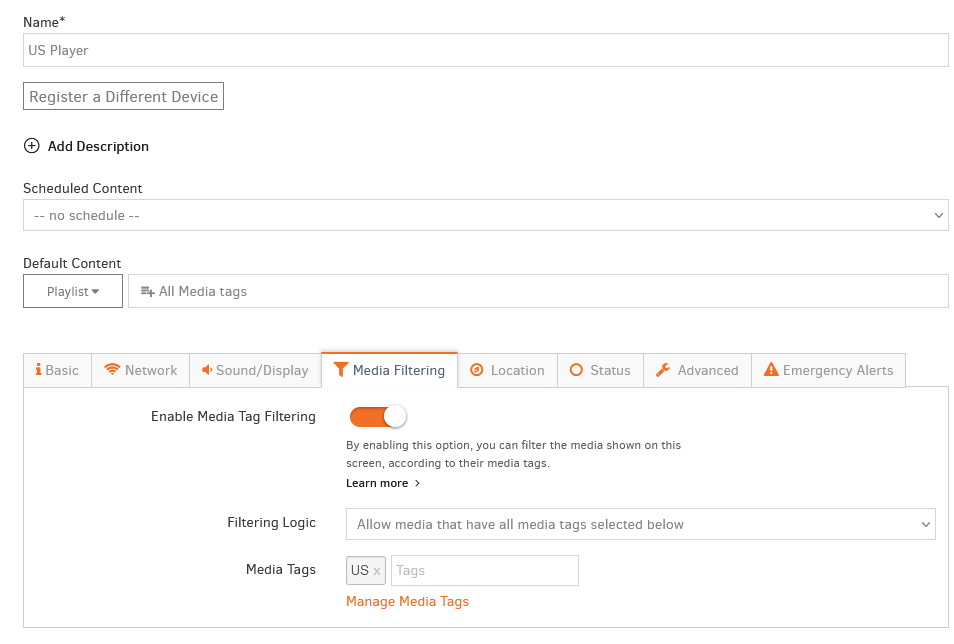Click the wrench icon on the Advanced tab

pos(663,370)
